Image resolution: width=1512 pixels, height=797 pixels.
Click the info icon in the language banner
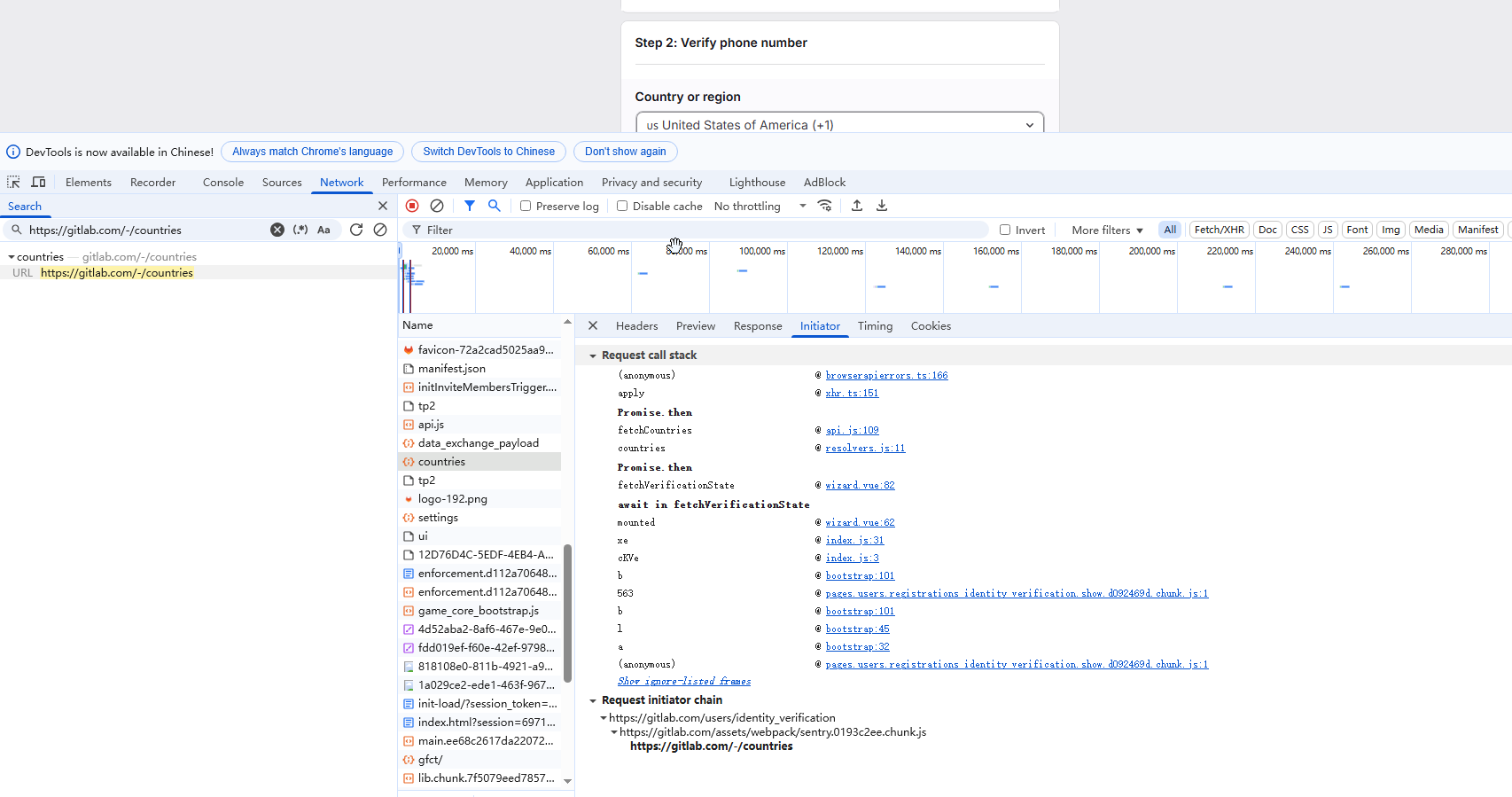13,152
